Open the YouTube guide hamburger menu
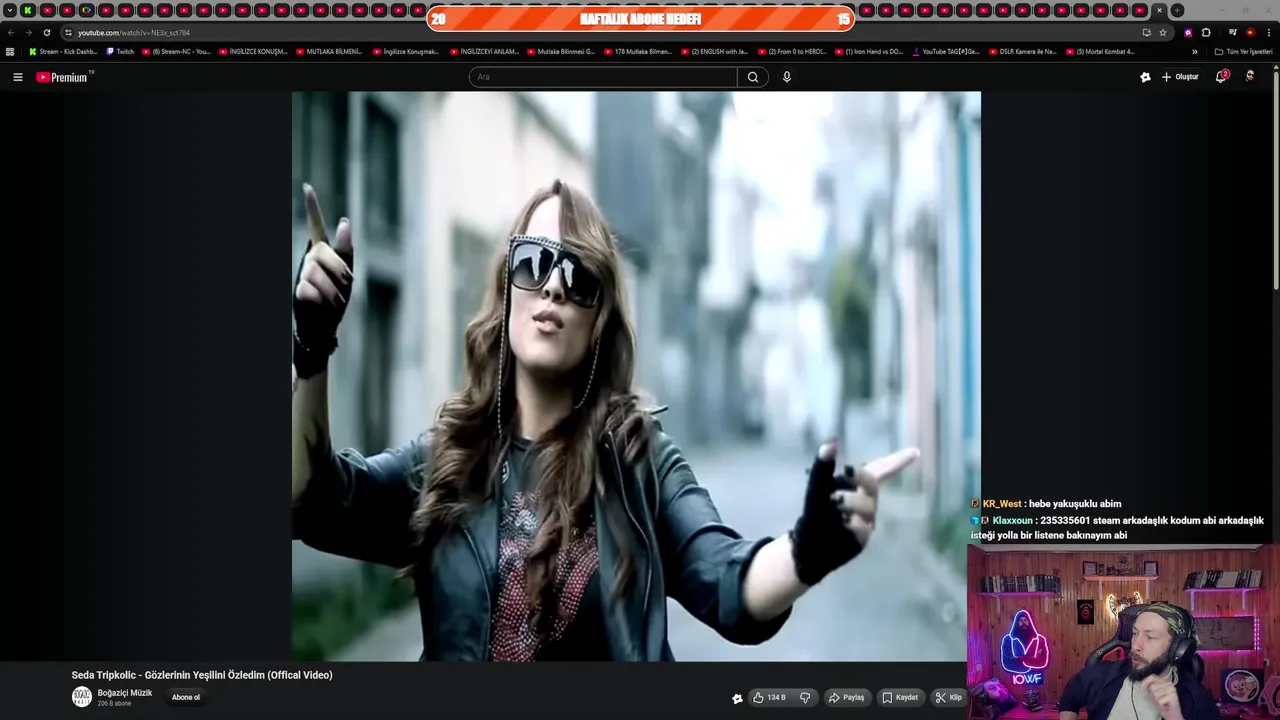The height and width of the screenshot is (720, 1280). tap(17, 77)
